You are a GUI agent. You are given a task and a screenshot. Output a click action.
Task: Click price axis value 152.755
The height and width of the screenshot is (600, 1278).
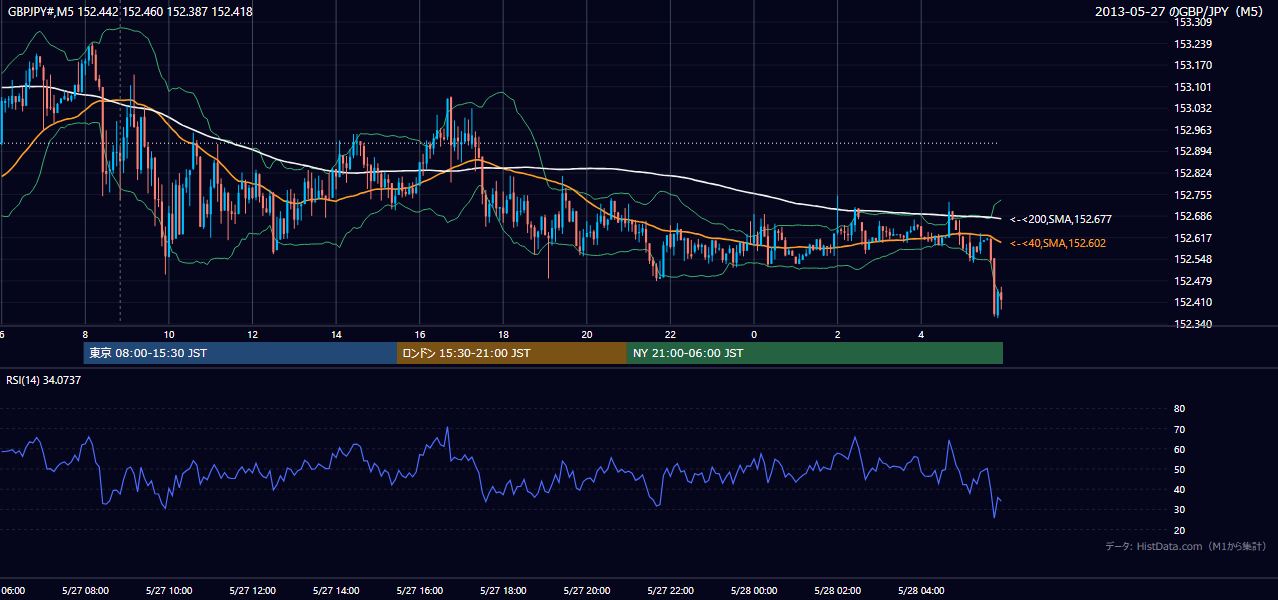tap(1193, 195)
